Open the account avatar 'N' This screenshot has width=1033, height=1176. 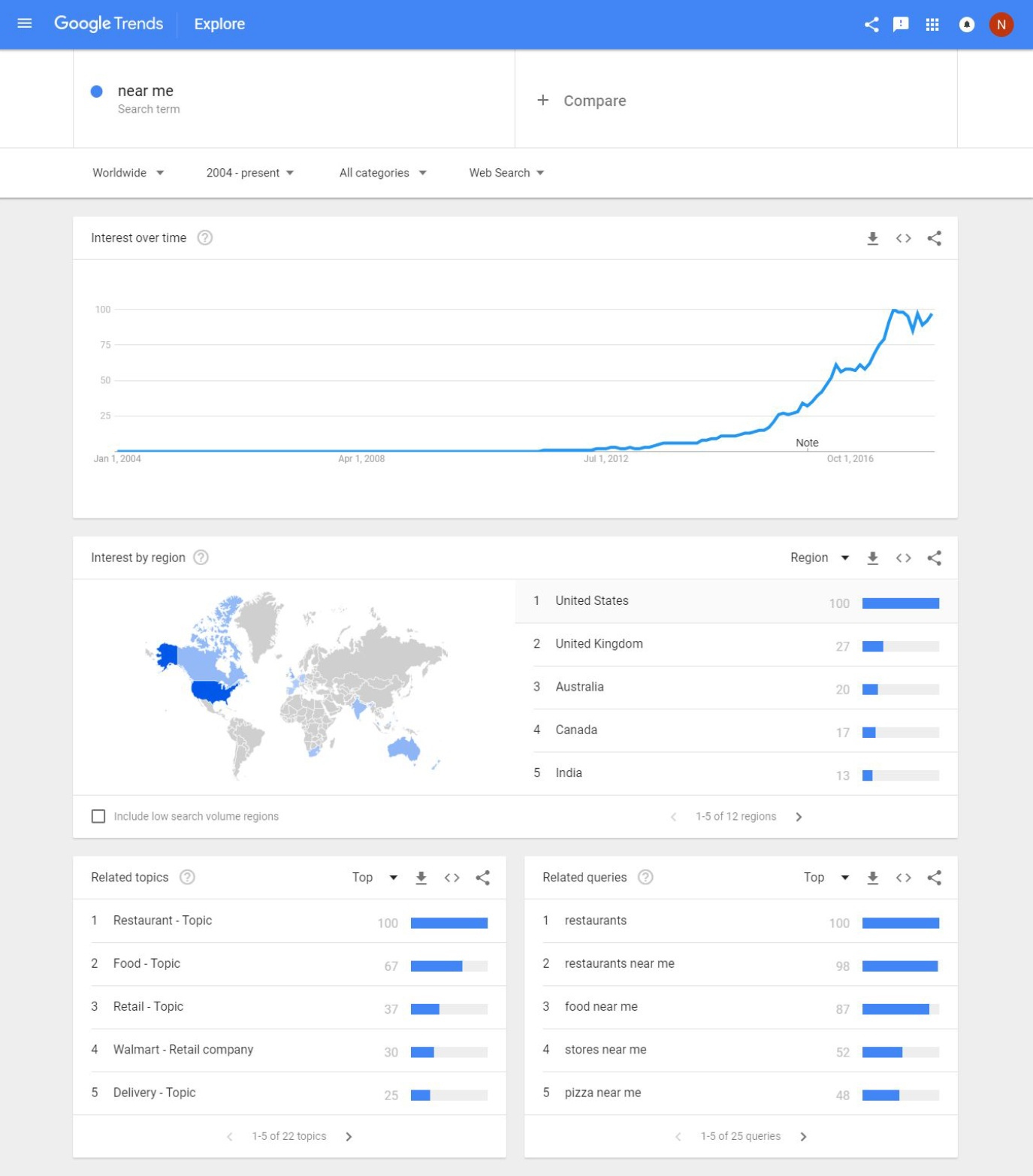[x=1001, y=24]
